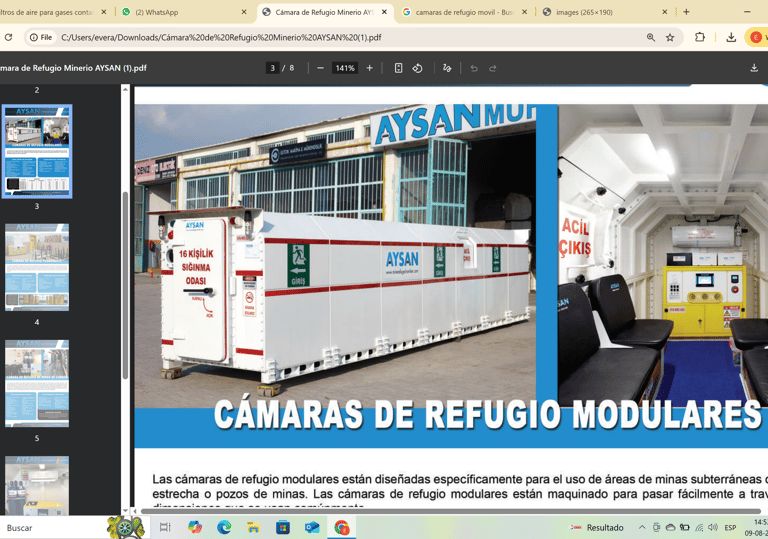Select the Cámara de Refugio Minerio tab
Image resolution: width=768 pixels, height=539 pixels.
click(323, 12)
